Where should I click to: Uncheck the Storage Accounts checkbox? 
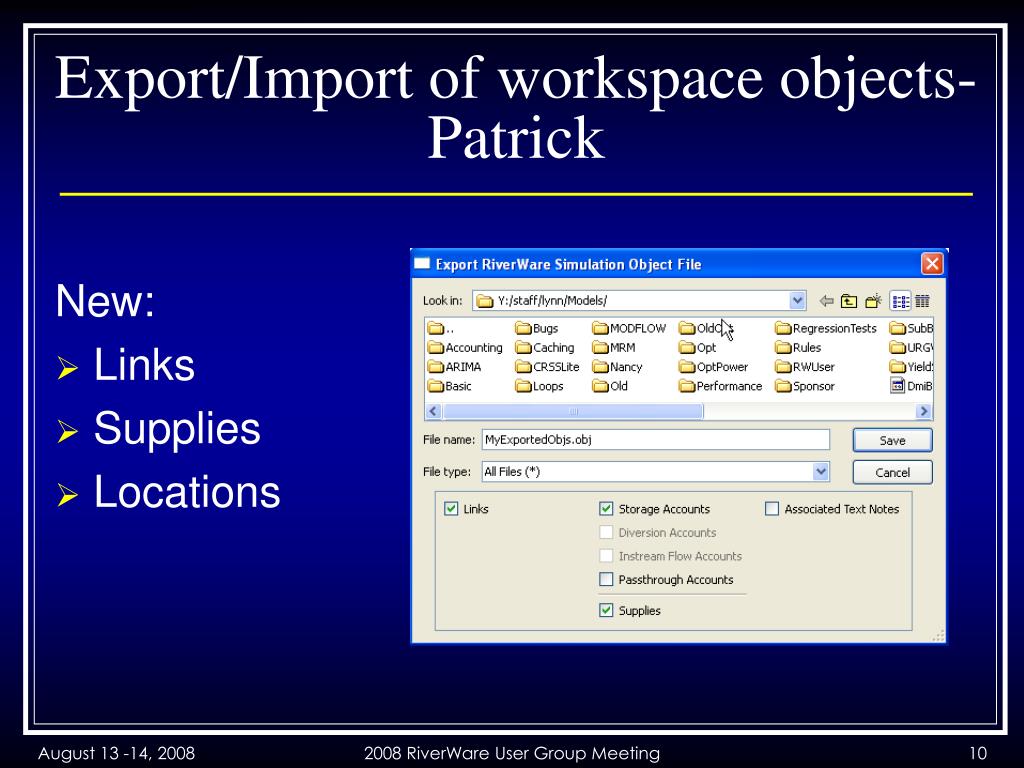606,509
